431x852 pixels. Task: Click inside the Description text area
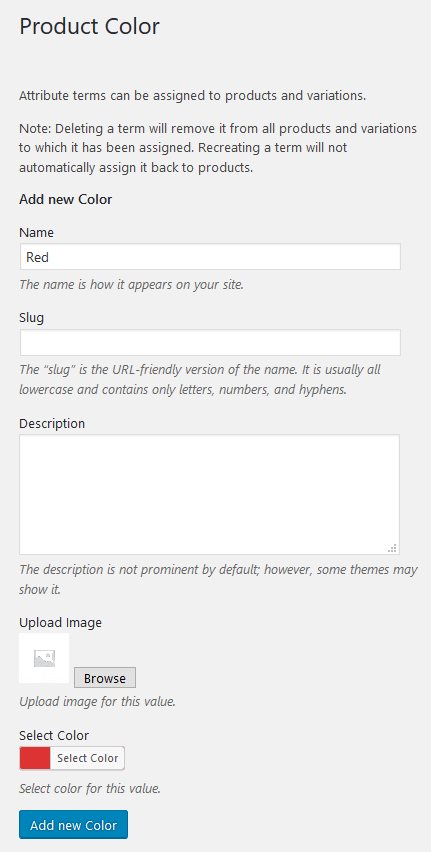click(x=210, y=494)
